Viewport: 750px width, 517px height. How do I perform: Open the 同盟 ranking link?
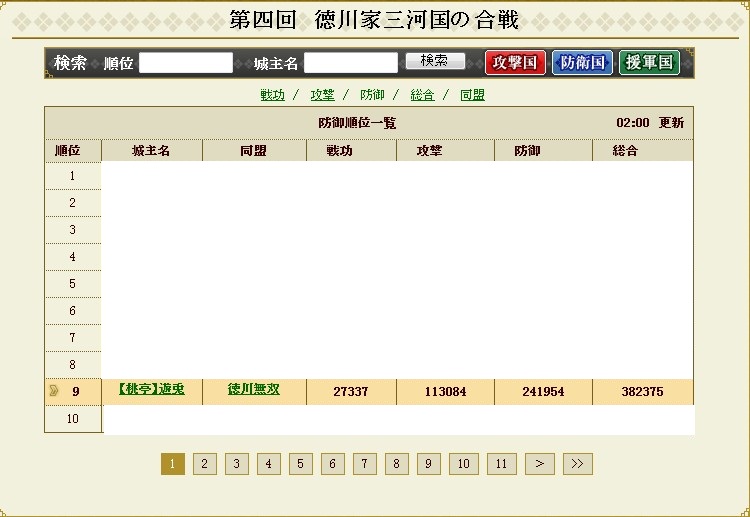(473, 95)
